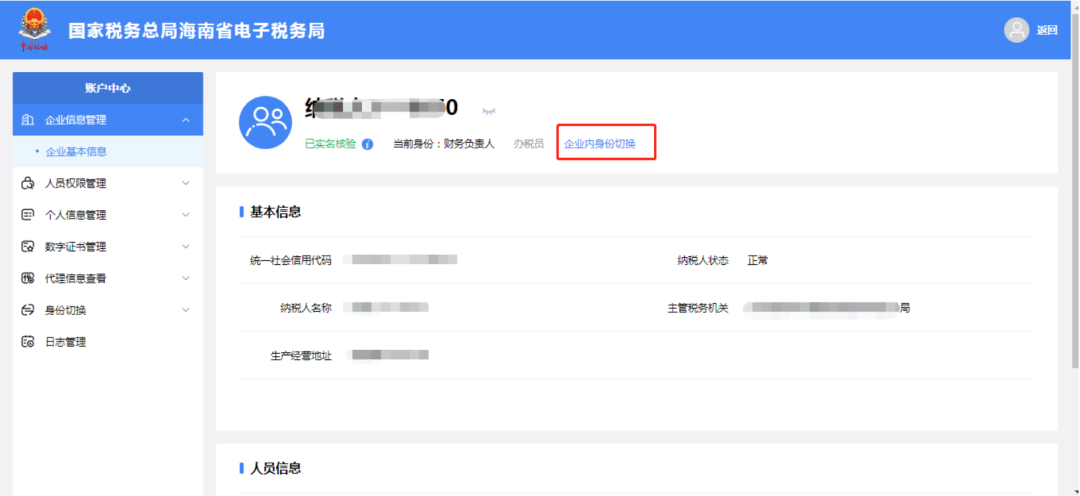Click the info icon next to 已实名核验
This screenshot has height=496, width=1080.
[368, 144]
